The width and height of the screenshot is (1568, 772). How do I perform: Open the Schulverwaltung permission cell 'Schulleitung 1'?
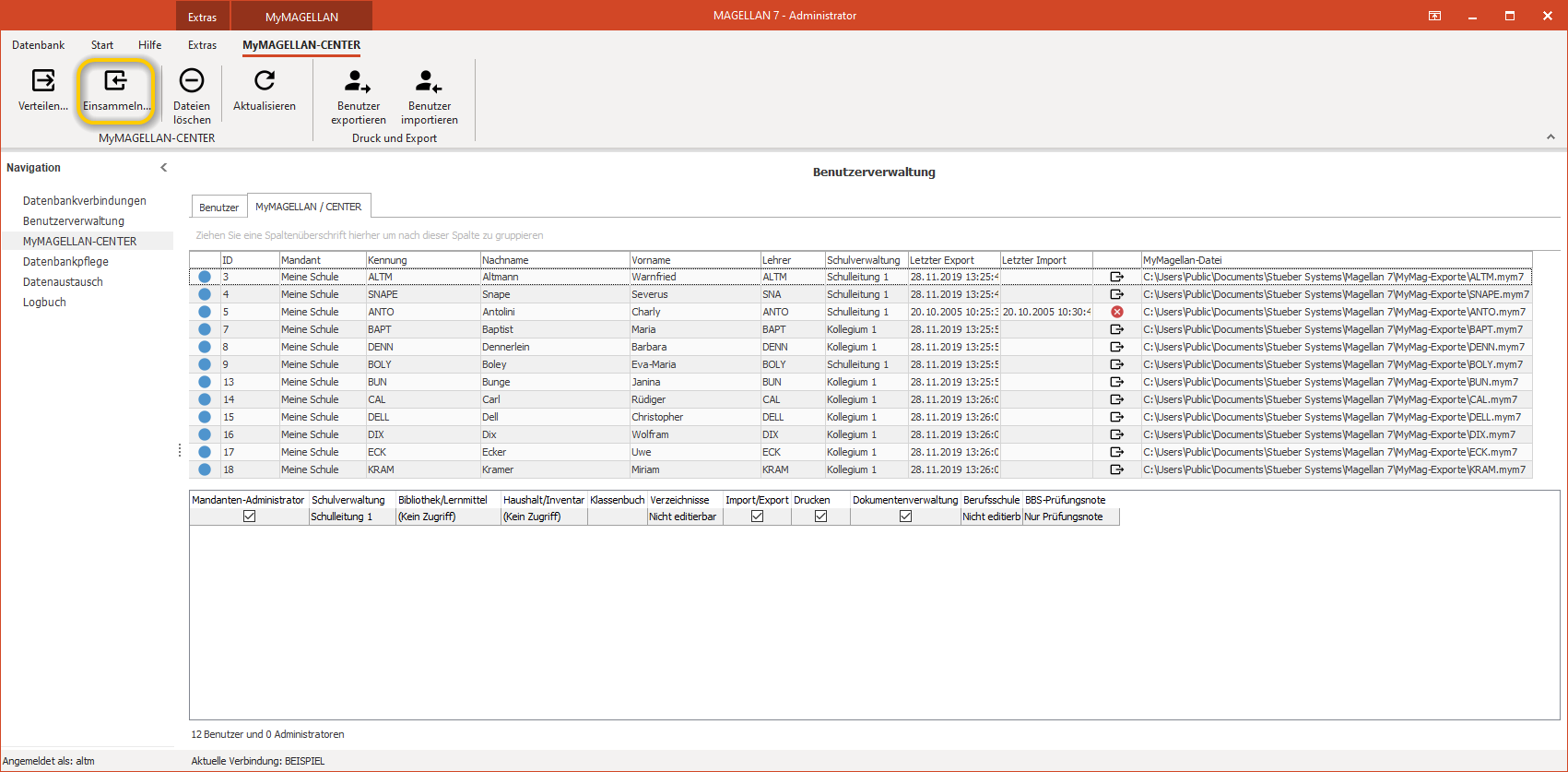tap(352, 517)
